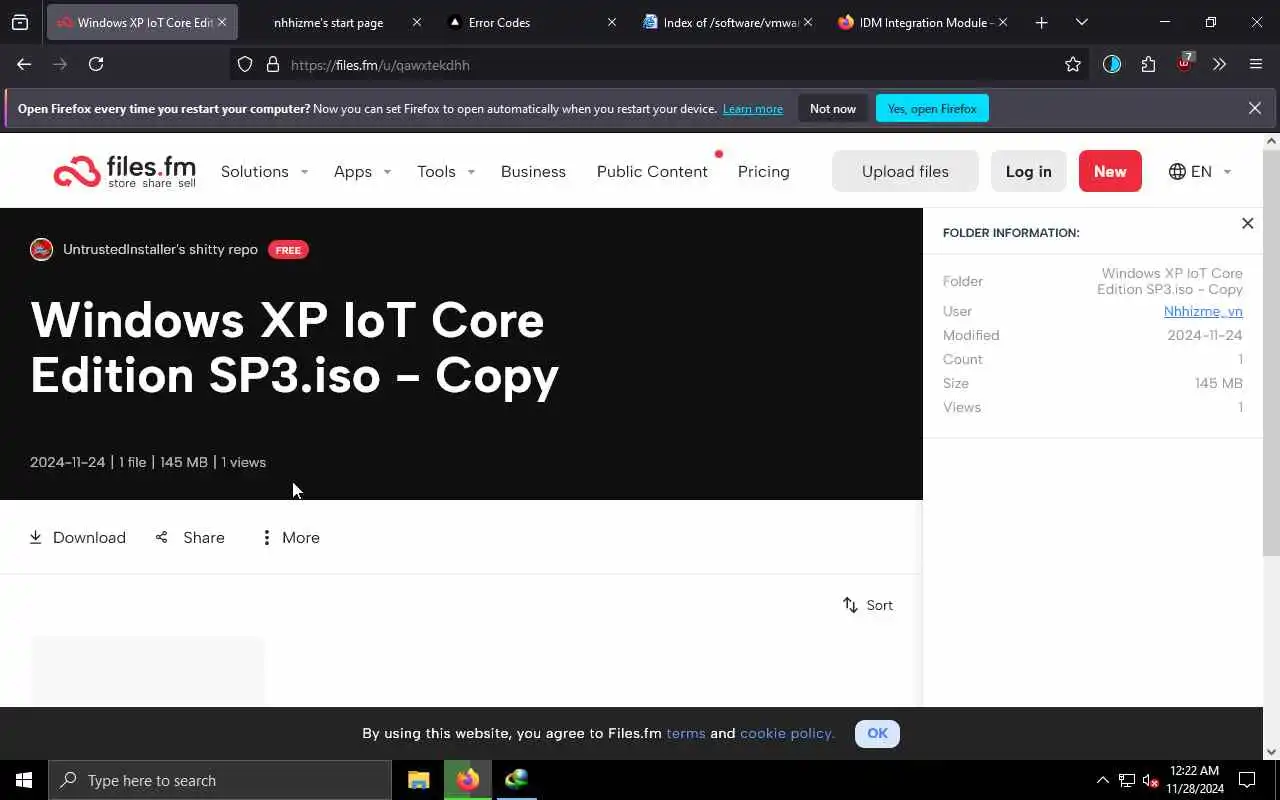Image resolution: width=1280 pixels, height=800 pixels.
Task: Show more toolbar tools overflow chevron
Action: [1219, 64]
